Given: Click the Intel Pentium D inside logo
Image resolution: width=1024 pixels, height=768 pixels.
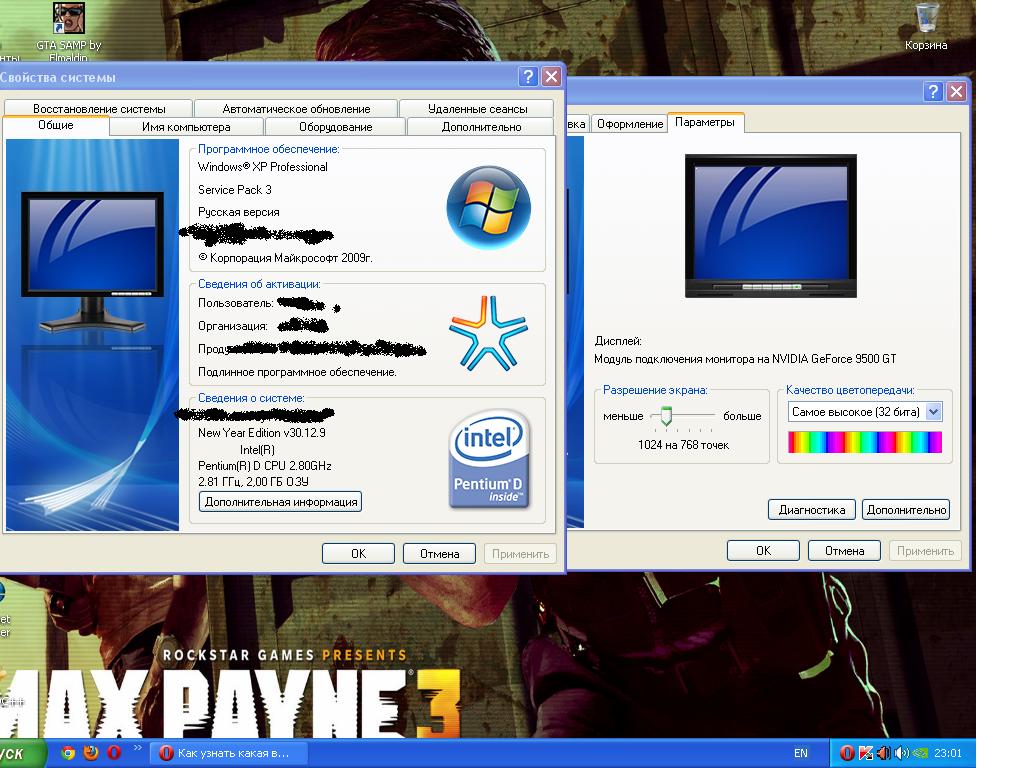Looking at the screenshot, I should 489,459.
